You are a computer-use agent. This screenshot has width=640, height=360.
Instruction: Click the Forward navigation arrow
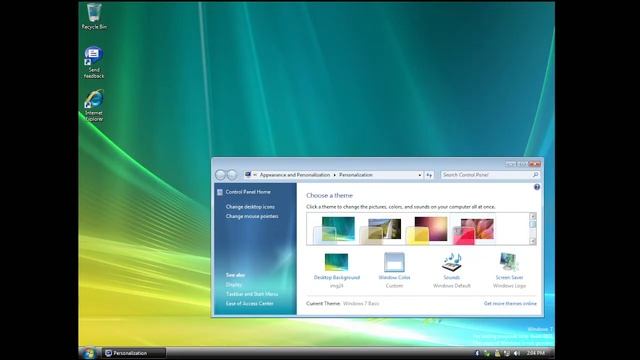click(231, 175)
